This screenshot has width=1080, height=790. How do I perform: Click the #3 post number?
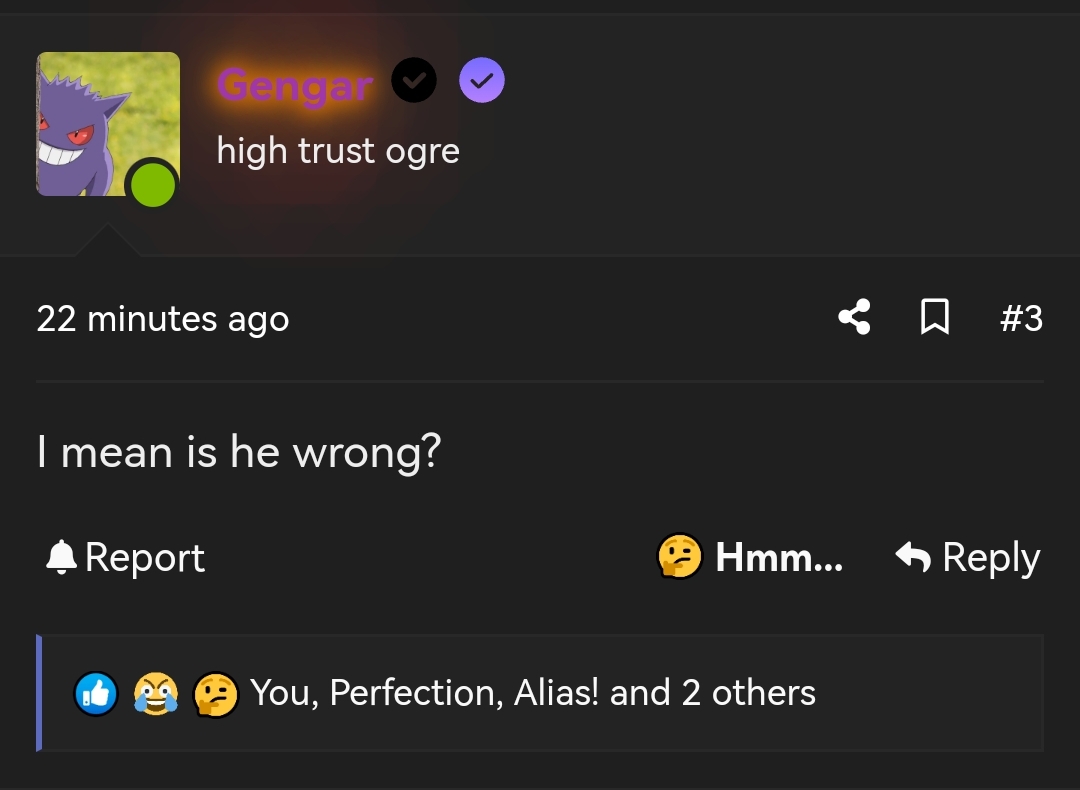click(x=1023, y=318)
